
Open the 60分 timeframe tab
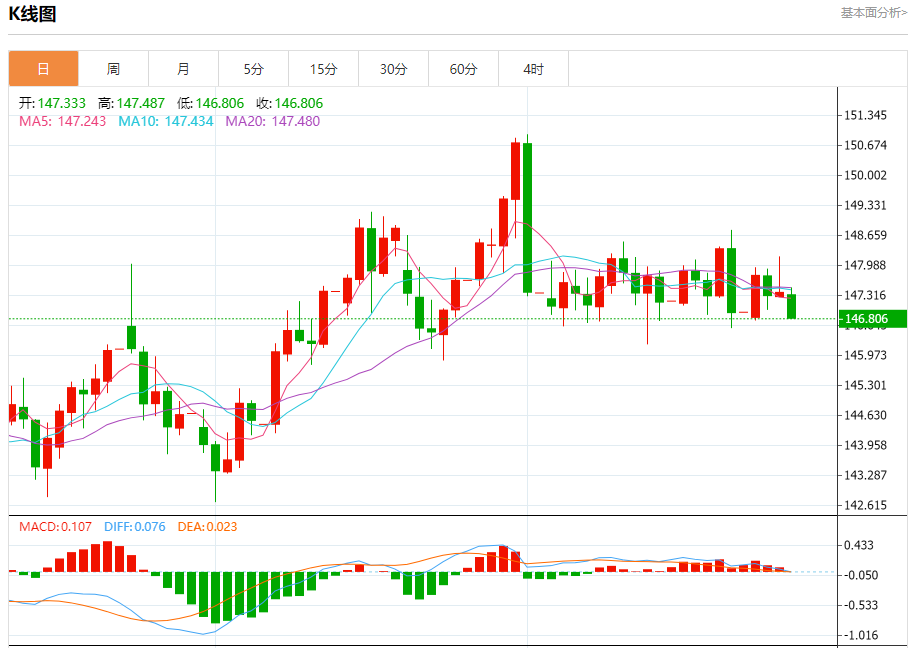pos(464,69)
